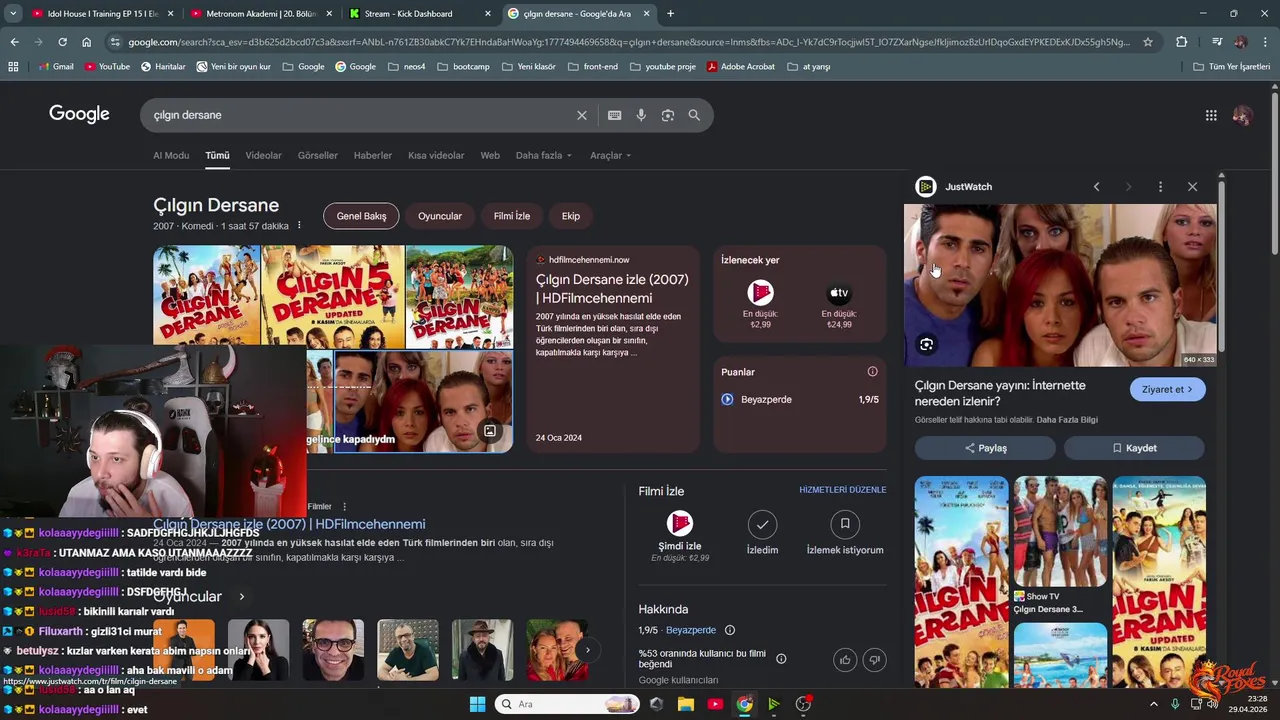Switch to Web results tab
The height and width of the screenshot is (720, 1280).
[x=490, y=155]
